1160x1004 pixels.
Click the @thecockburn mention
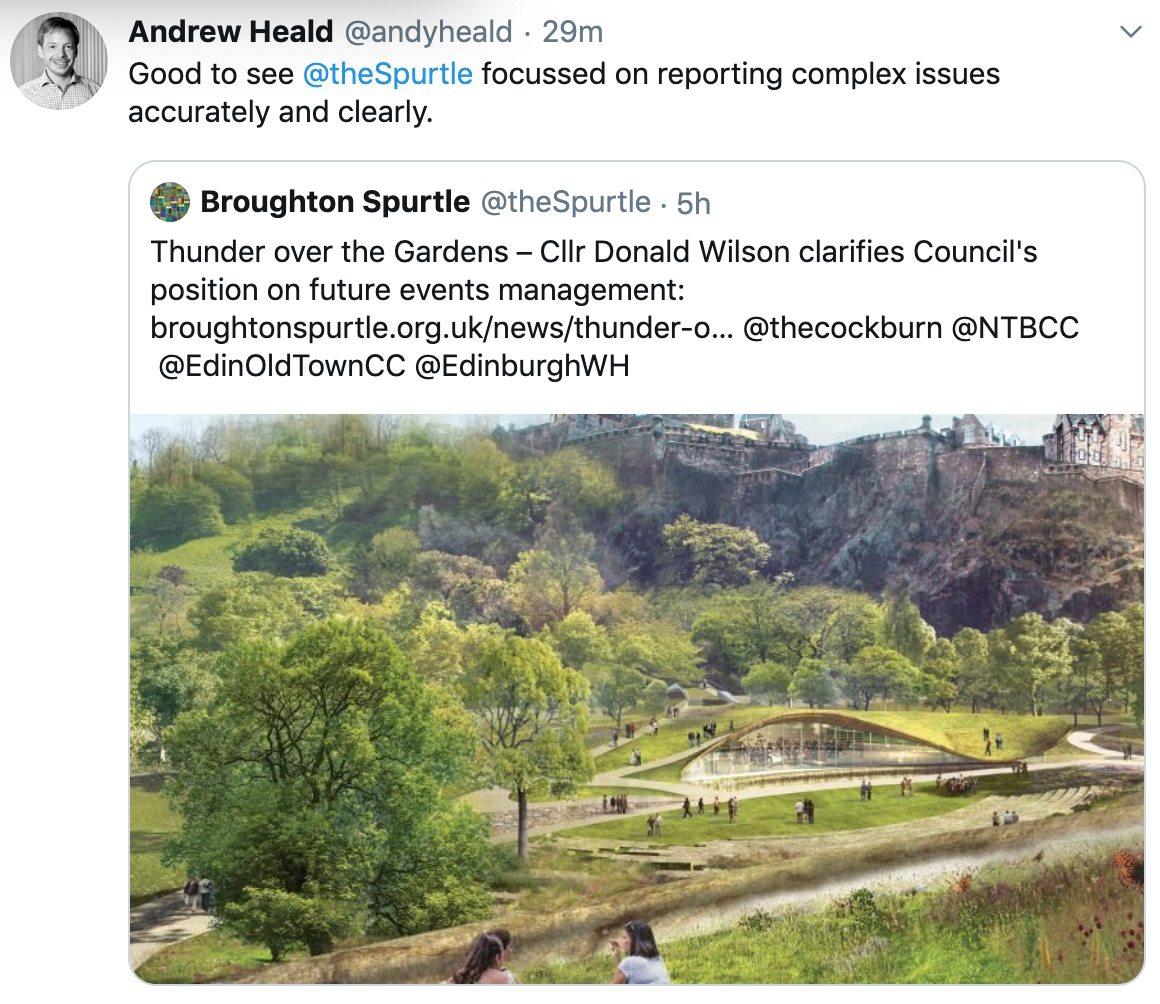click(843, 328)
